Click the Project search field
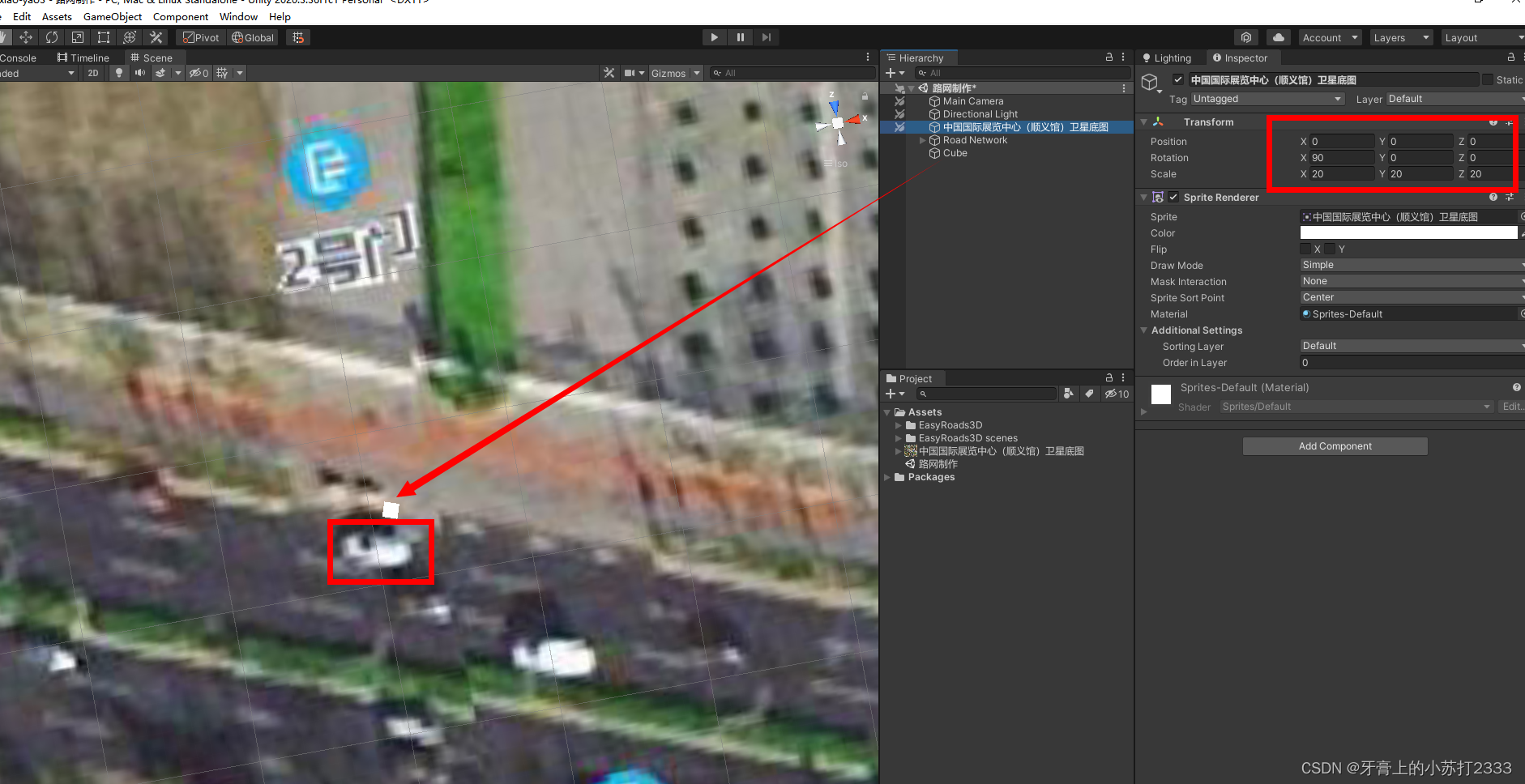1525x784 pixels. tap(986, 394)
